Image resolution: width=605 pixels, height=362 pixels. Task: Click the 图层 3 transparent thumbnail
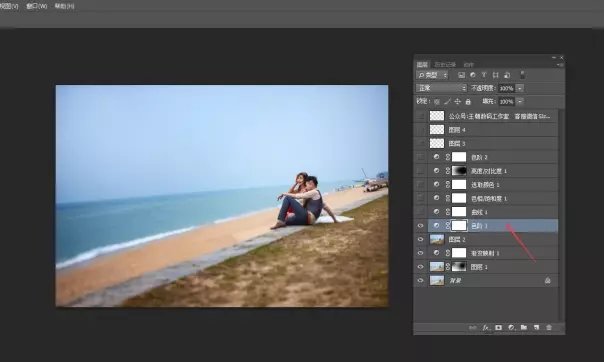click(x=437, y=144)
